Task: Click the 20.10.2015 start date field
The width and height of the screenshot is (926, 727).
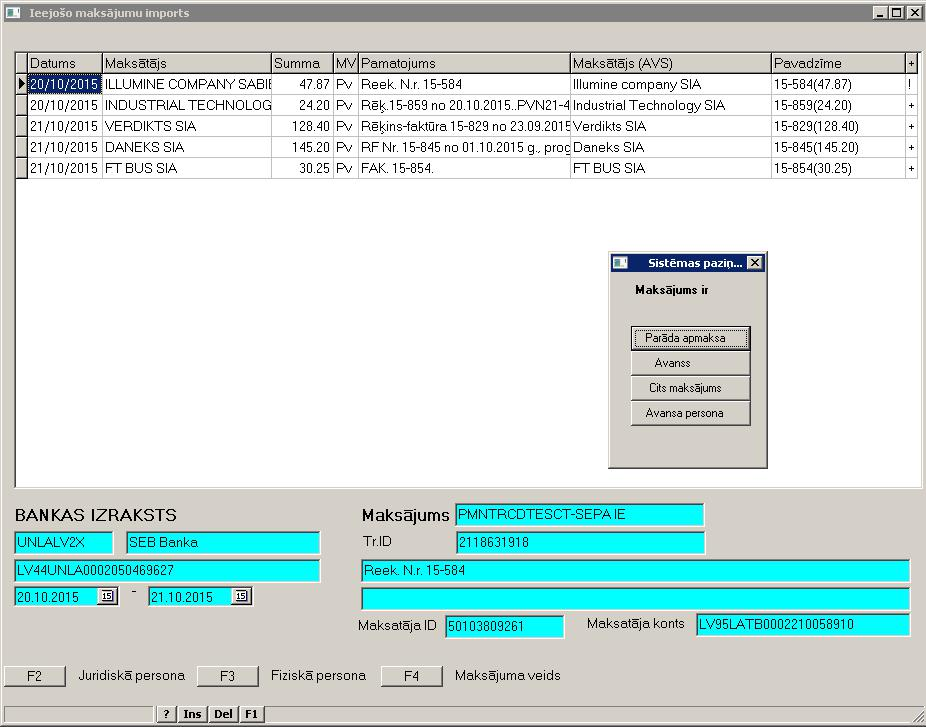Action: point(57,596)
